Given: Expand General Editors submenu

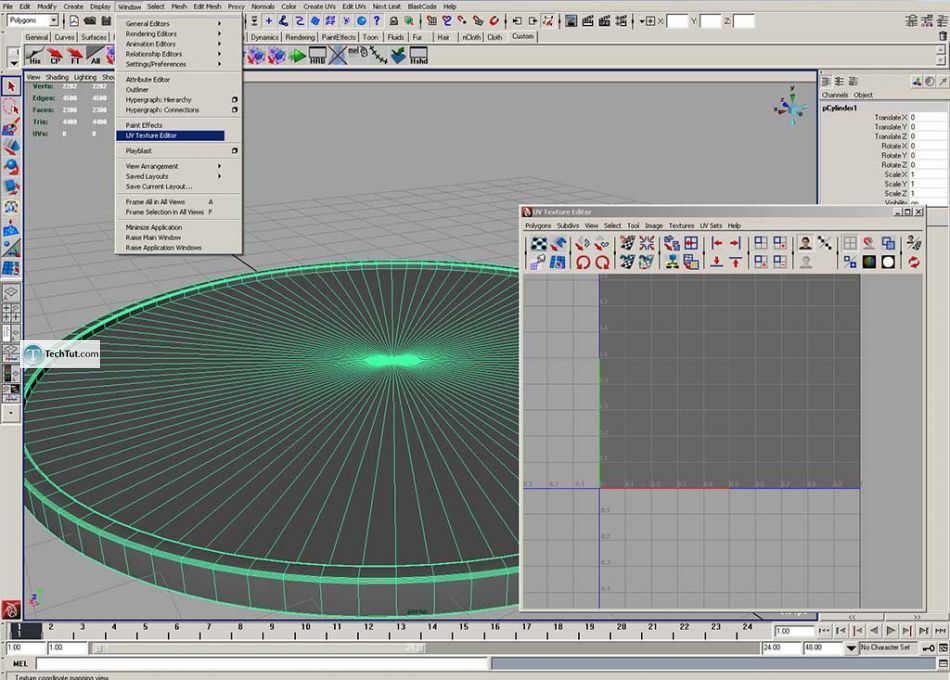Looking at the screenshot, I should [173, 24].
